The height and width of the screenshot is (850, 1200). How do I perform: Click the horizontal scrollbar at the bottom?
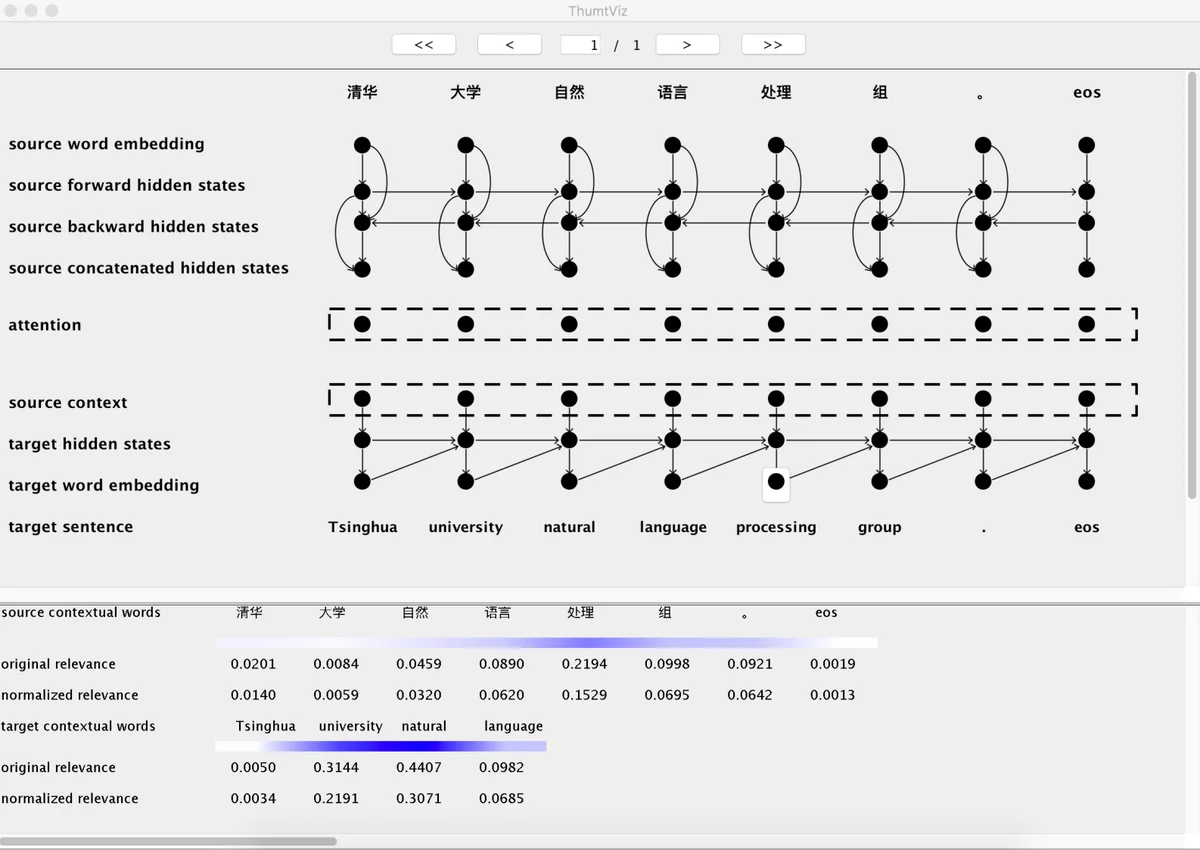click(170, 841)
